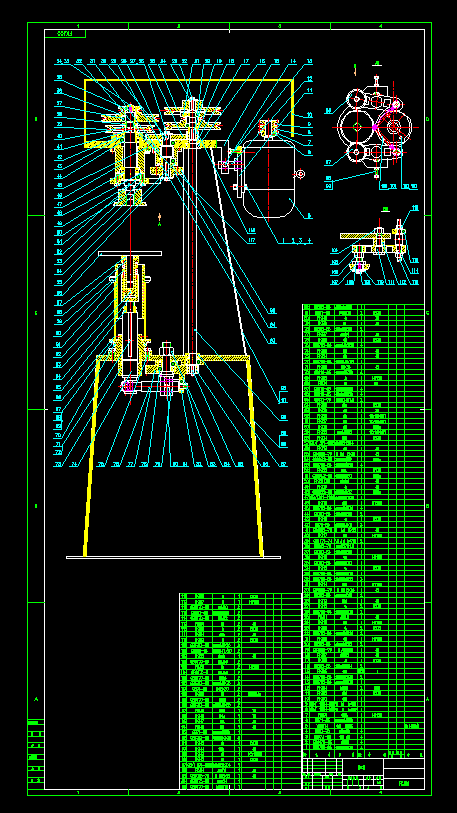457x813 pixels.
Task: Select the stacked callout 1 2 3 4 under the motor
Action: click(295, 241)
